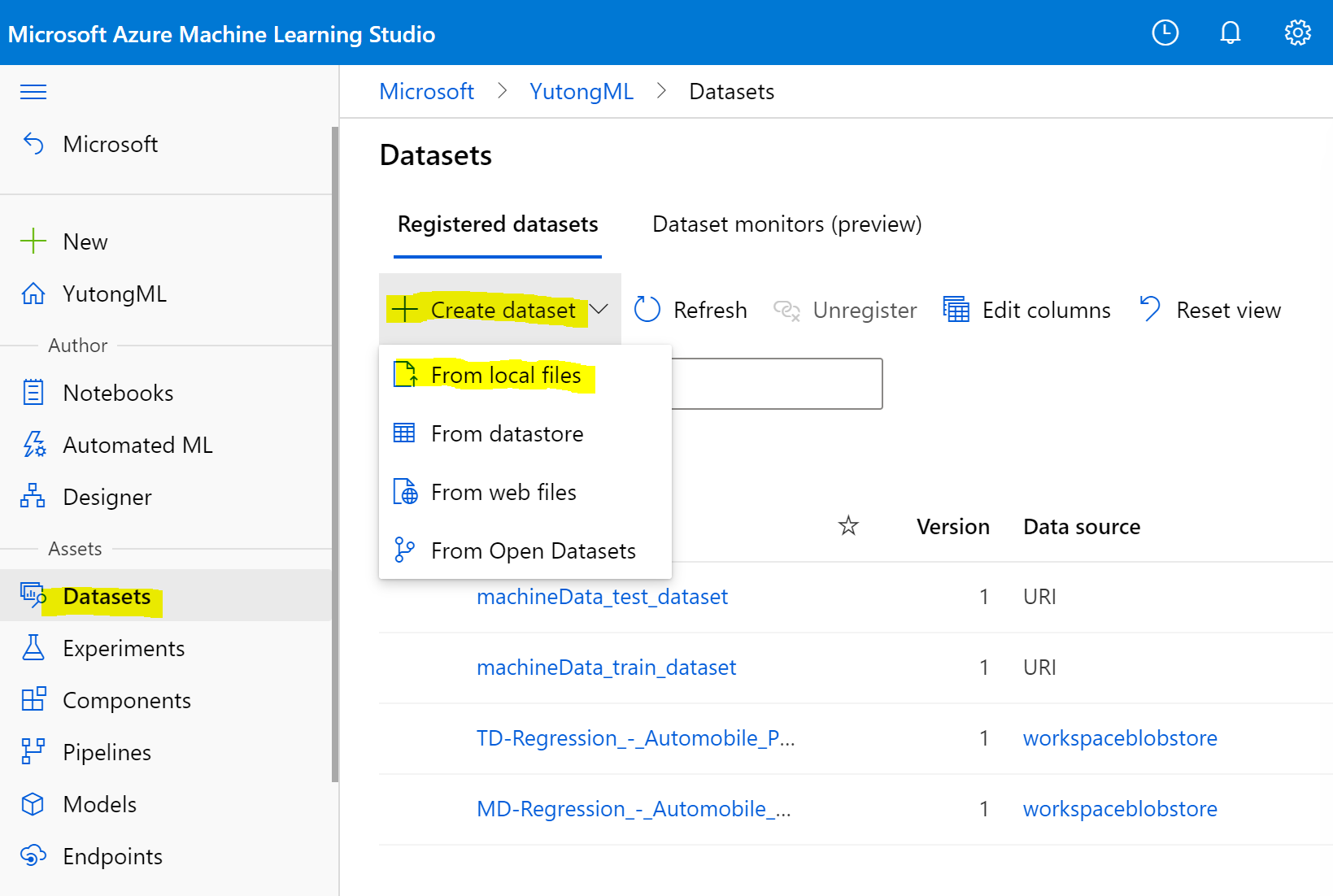Click the Notebooks icon in sidebar
Screen dimensions: 1333x896
pos(33,393)
